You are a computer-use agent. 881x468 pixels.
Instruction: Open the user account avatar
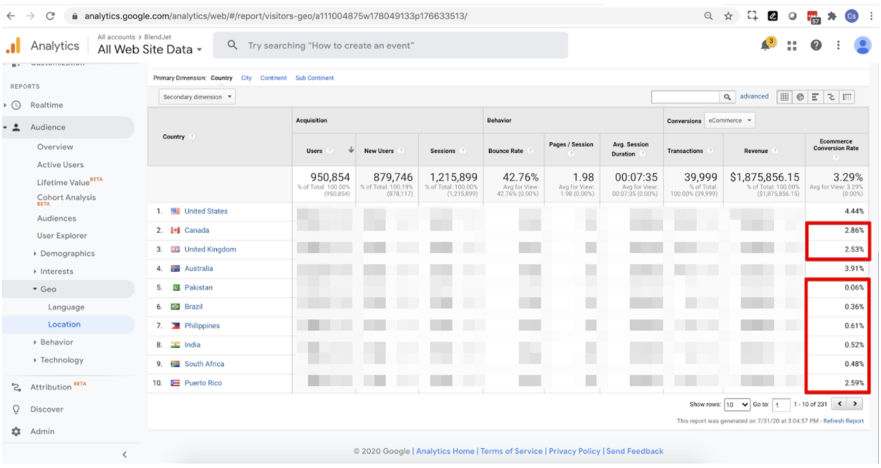(x=862, y=45)
